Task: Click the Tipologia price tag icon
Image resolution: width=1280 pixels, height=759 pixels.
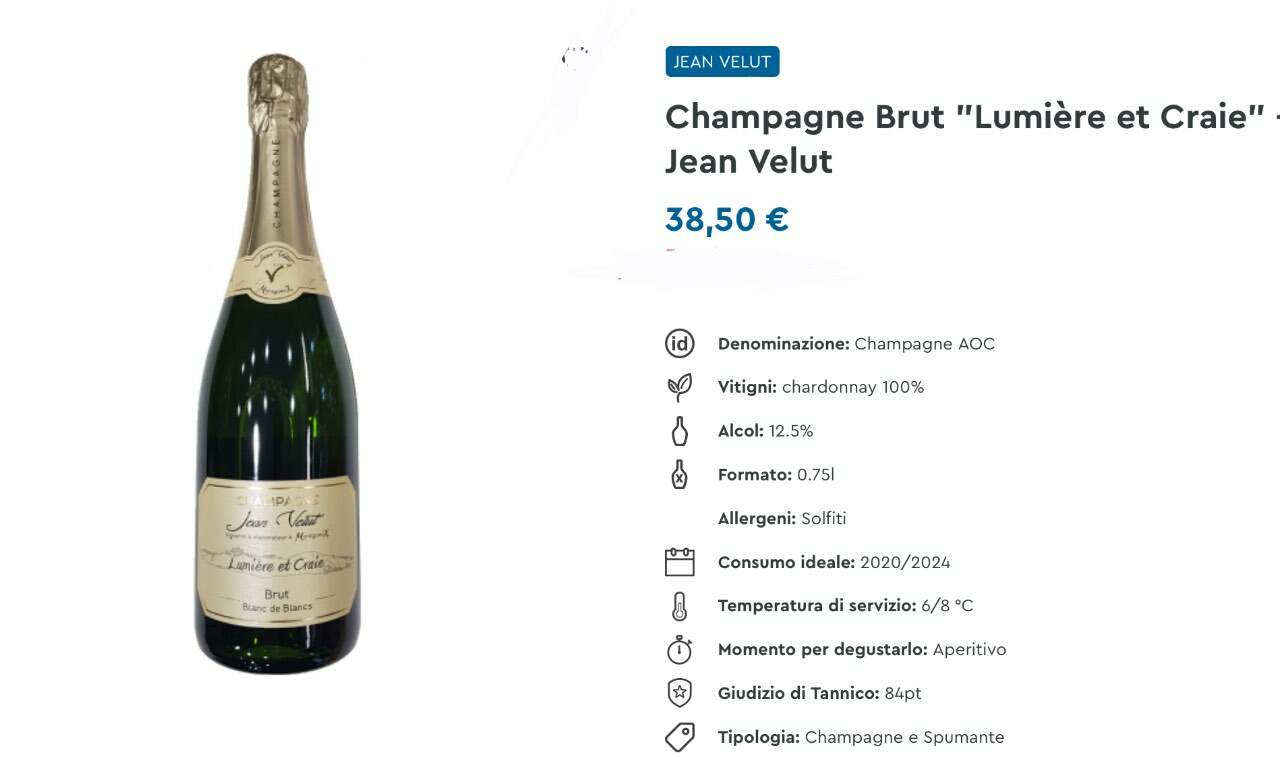Action: coord(680,737)
